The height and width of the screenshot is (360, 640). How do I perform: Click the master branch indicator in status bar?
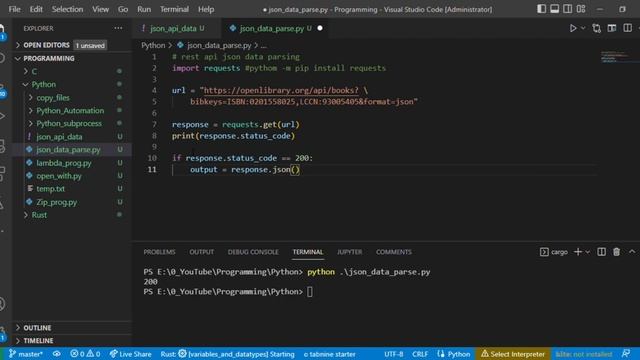[x=25, y=354]
